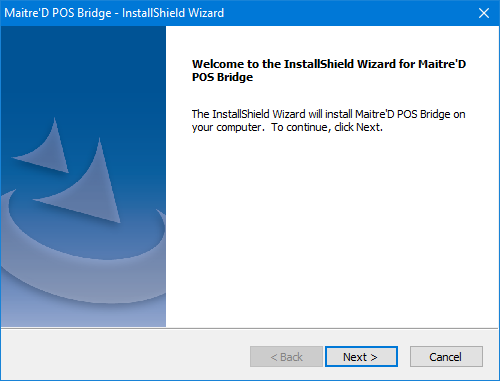Viewport: 500px width, 381px height.
Task: Click the gray footer area left of Back
Action: tap(125, 355)
